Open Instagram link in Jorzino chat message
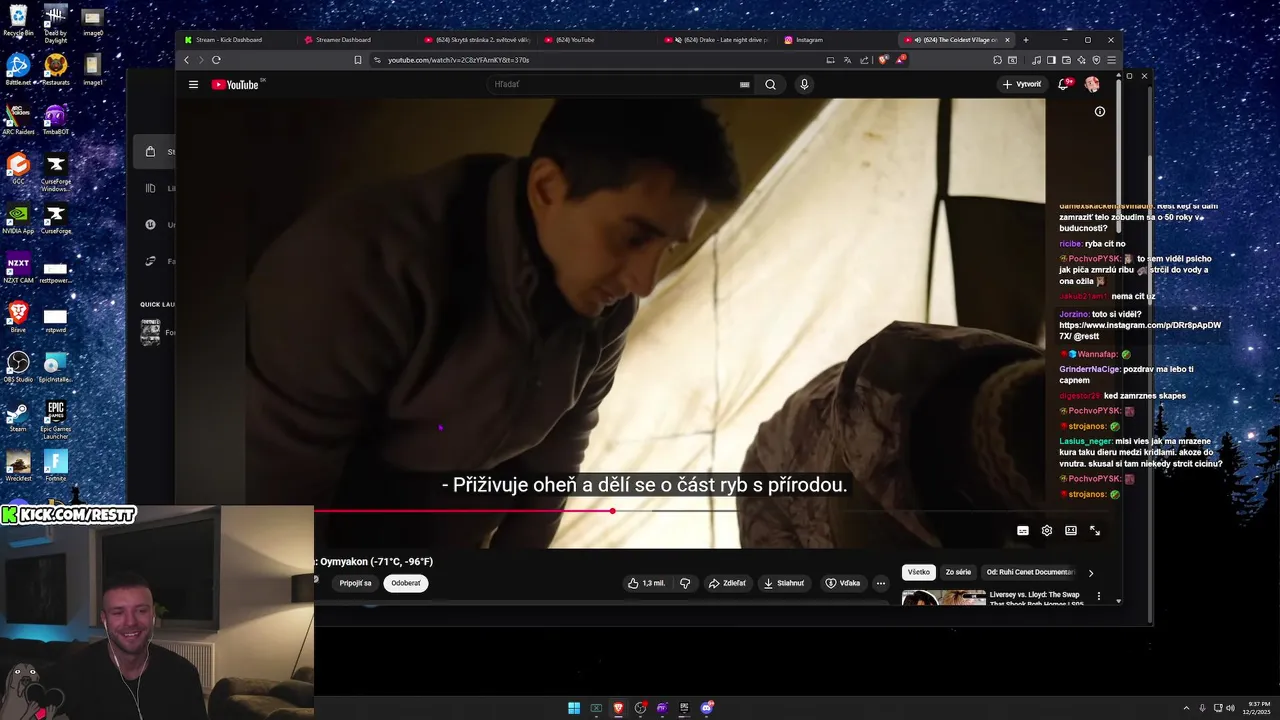The width and height of the screenshot is (1280, 720). 1140,331
